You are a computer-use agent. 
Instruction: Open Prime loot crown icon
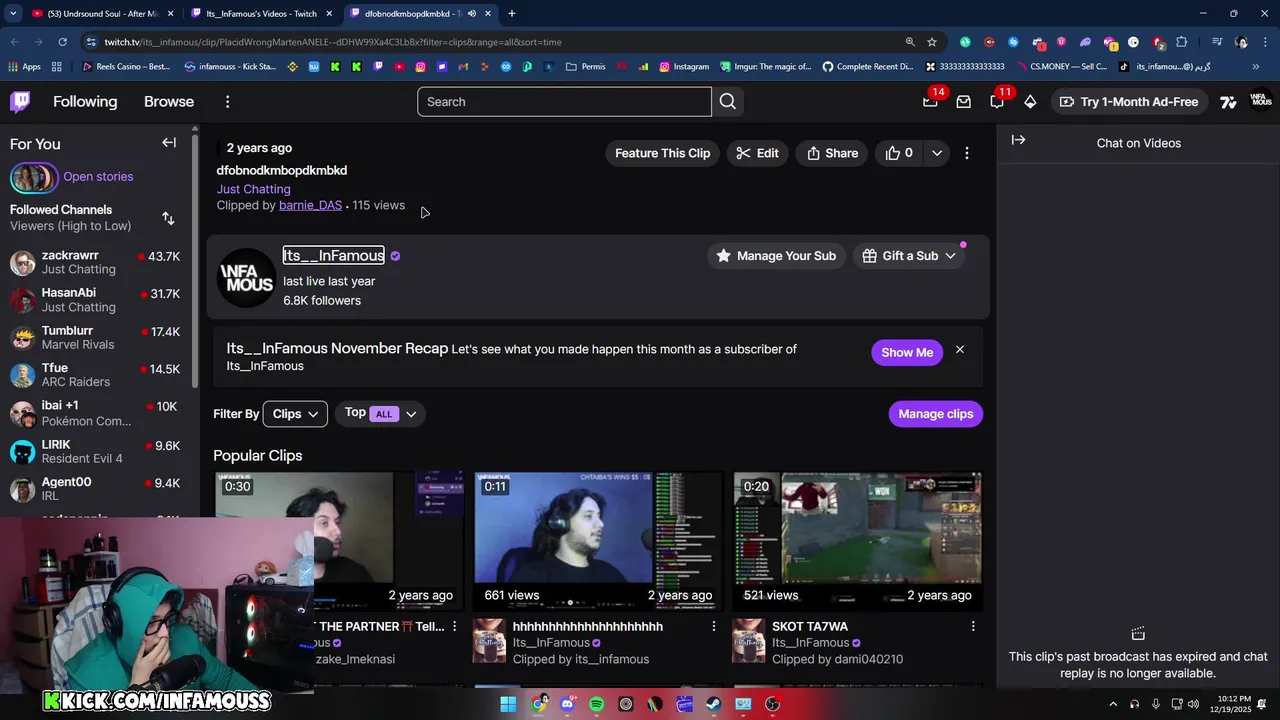click(x=930, y=102)
